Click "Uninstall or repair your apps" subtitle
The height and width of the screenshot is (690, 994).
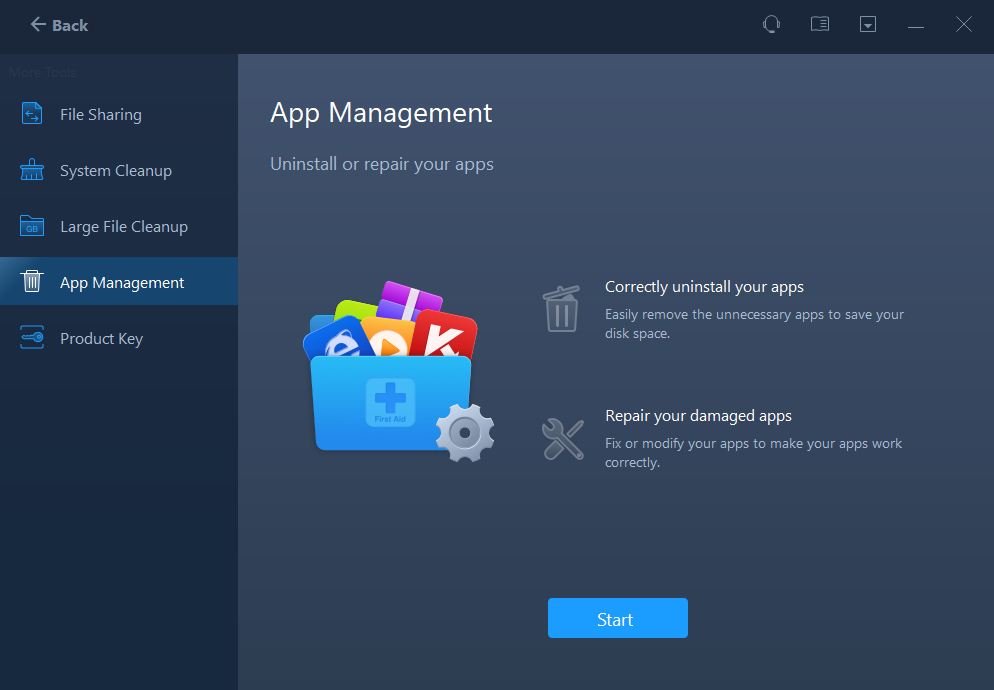coord(382,164)
